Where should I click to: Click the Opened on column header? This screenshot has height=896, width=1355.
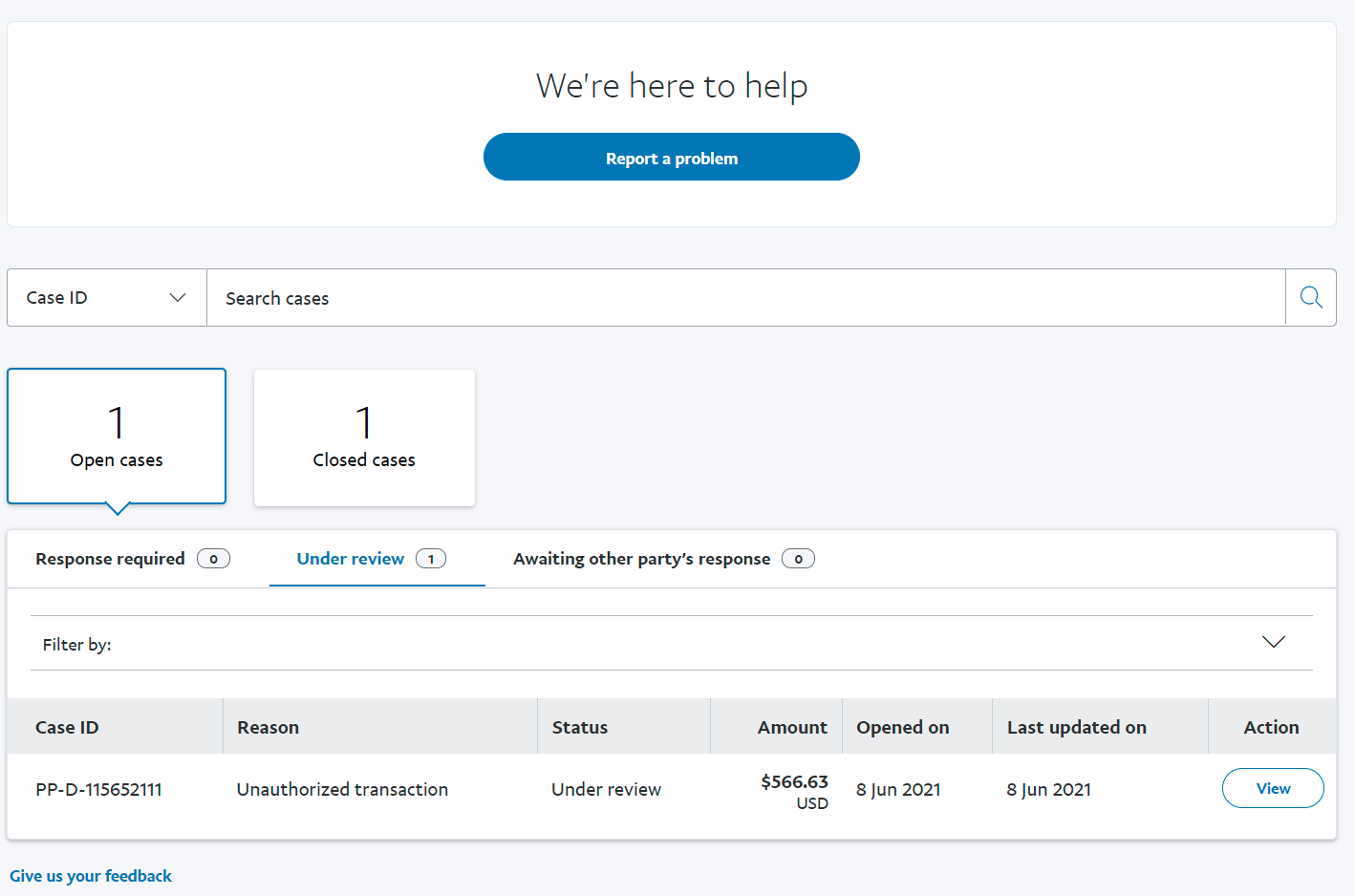point(903,727)
